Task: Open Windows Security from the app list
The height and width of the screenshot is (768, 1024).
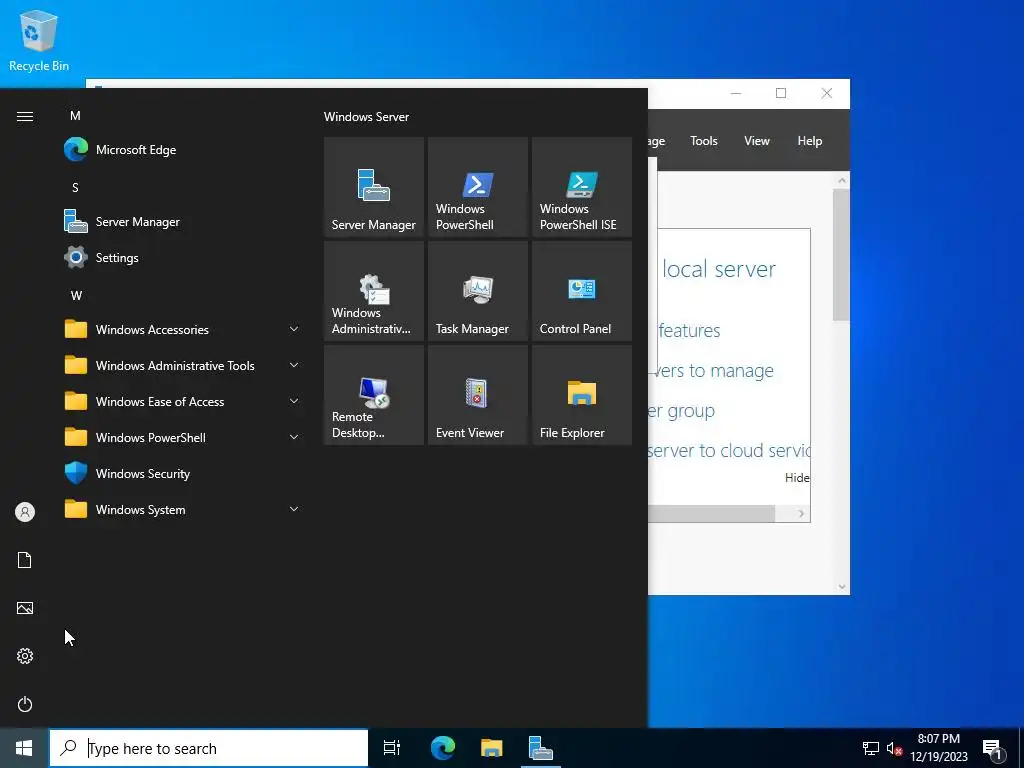Action: (x=183, y=473)
